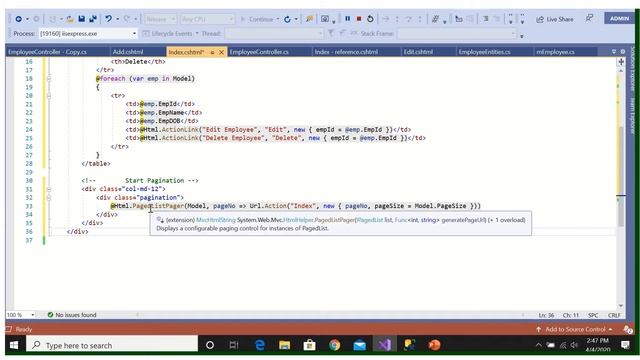Click the editor scroll down arrow
This screenshot has height=360, width=640.
(621, 306)
